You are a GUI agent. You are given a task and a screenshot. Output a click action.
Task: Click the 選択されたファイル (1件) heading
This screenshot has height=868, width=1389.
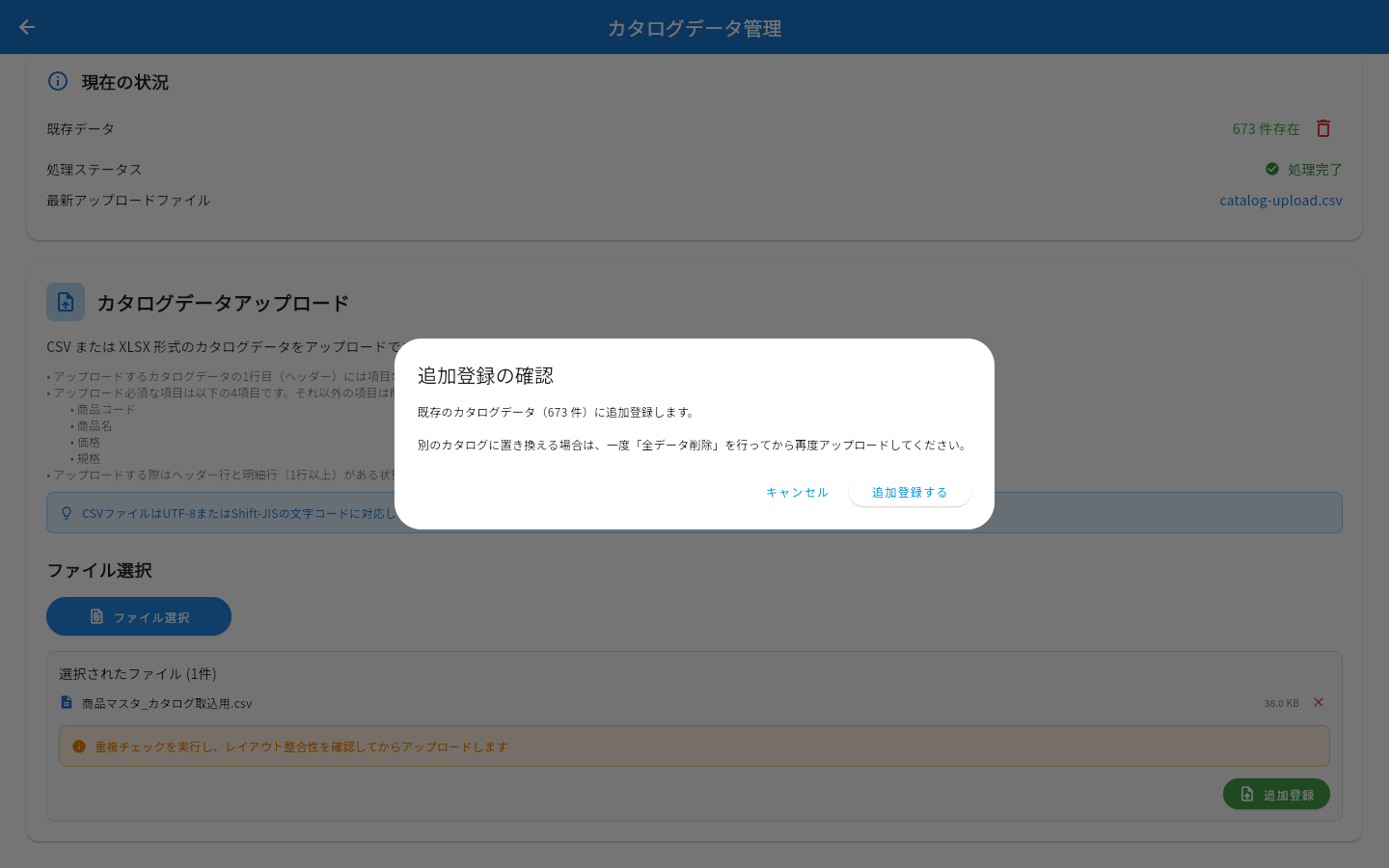138,673
